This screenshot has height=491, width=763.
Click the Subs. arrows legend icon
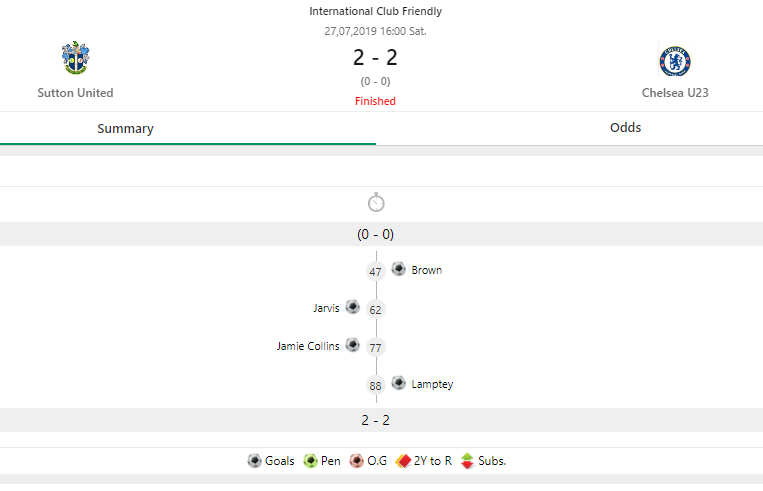[x=466, y=461]
